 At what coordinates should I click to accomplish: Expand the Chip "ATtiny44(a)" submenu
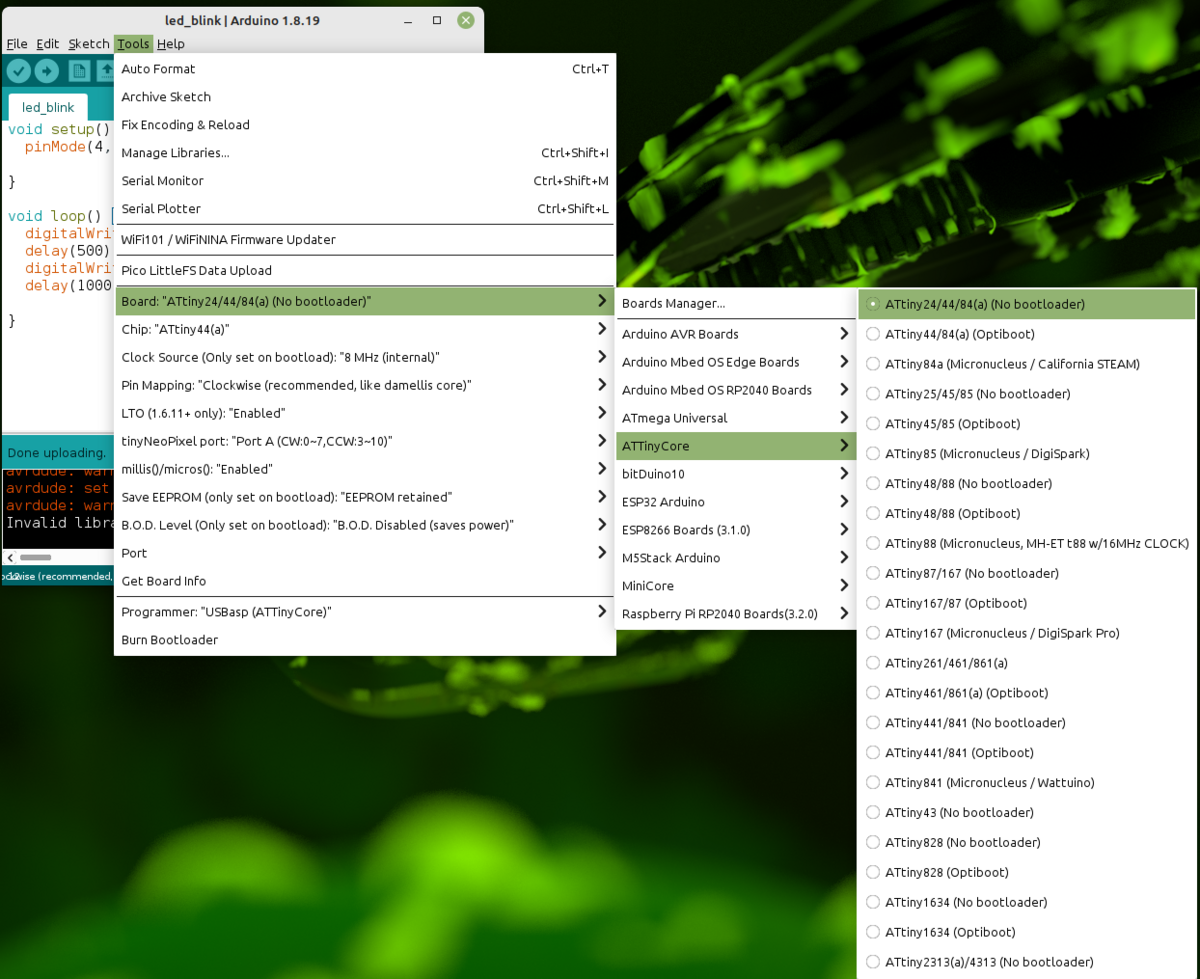pyautogui.click(x=365, y=329)
